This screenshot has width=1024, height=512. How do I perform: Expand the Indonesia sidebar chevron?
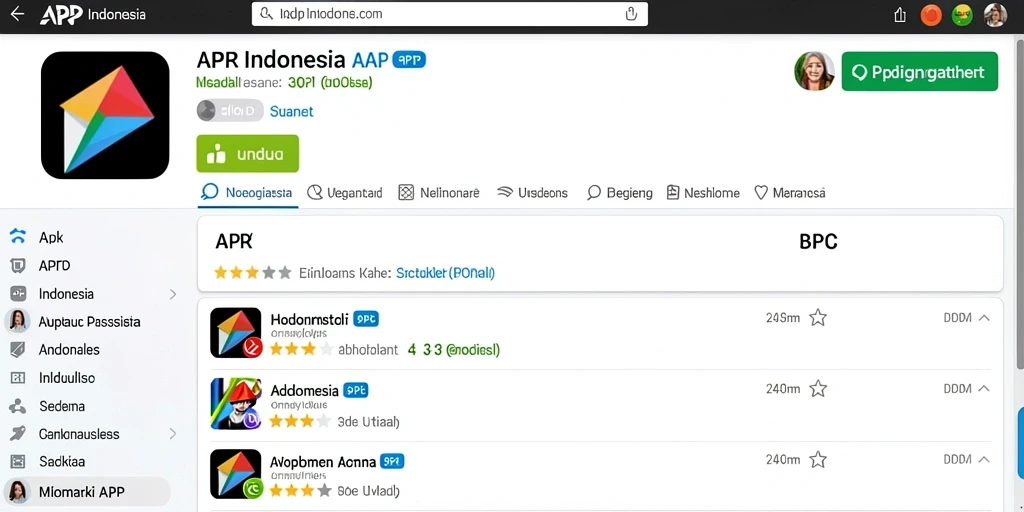pos(173,294)
